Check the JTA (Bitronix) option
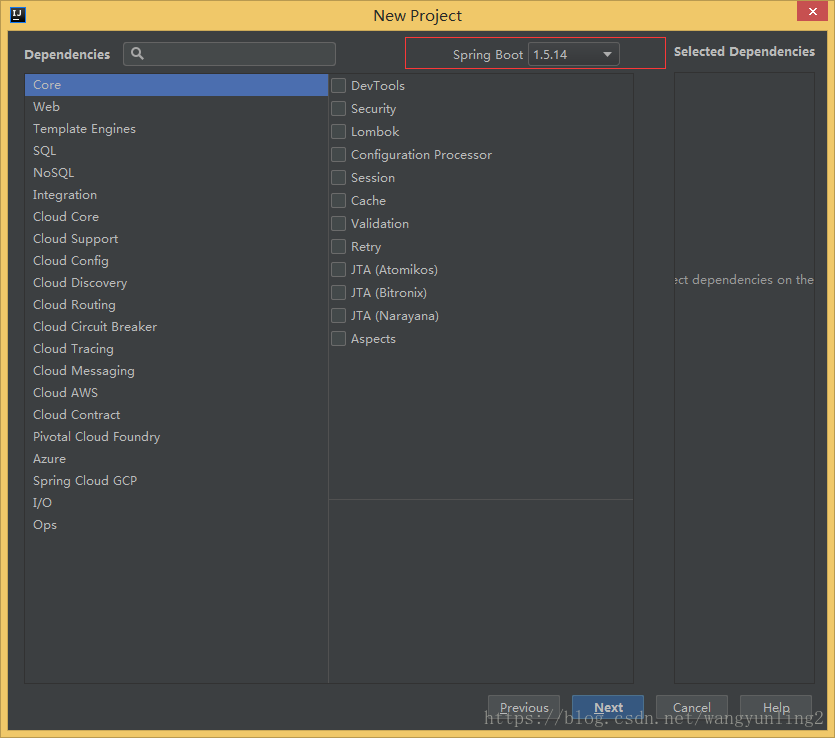Viewport: 835px width, 738px height. (x=338, y=292)
